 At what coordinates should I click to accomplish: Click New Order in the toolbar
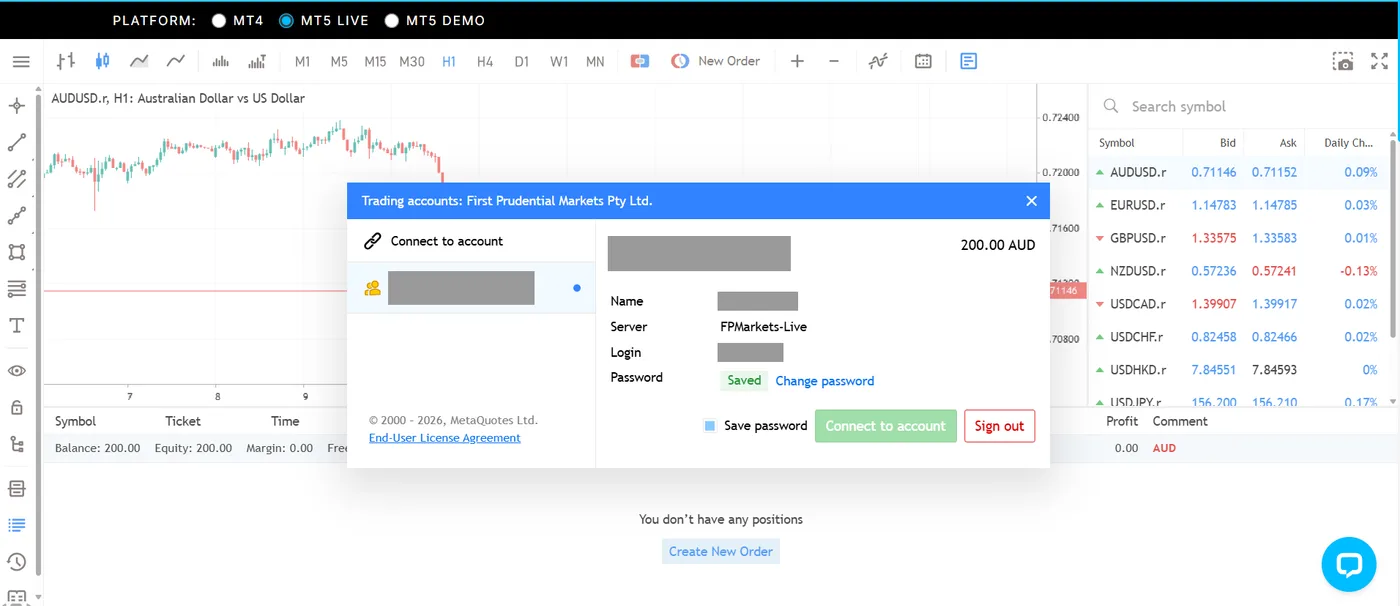pyautogui.click(x=715, y=61)
